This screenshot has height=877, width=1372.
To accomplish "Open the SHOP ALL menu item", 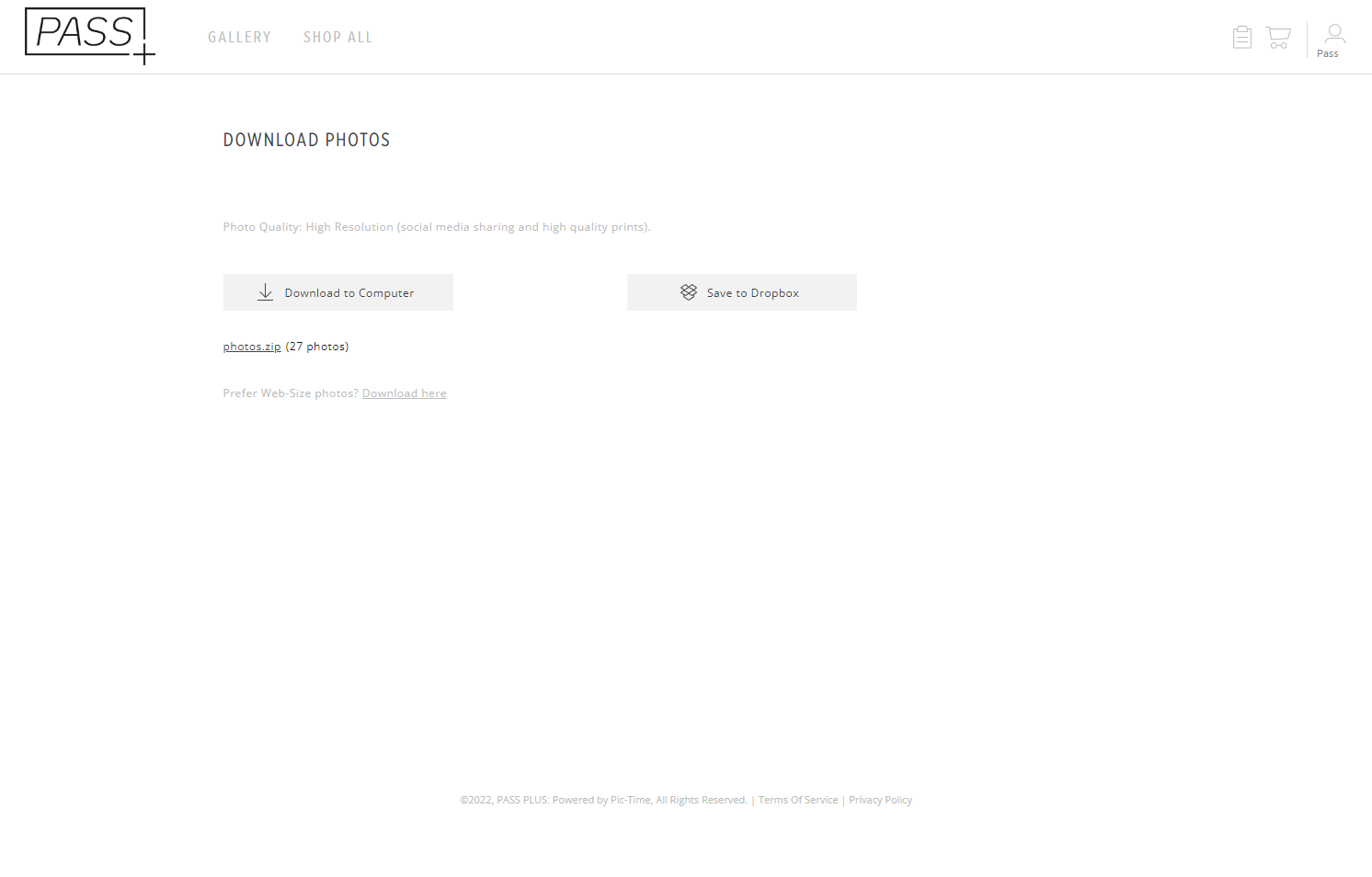I will pos(337,38).
